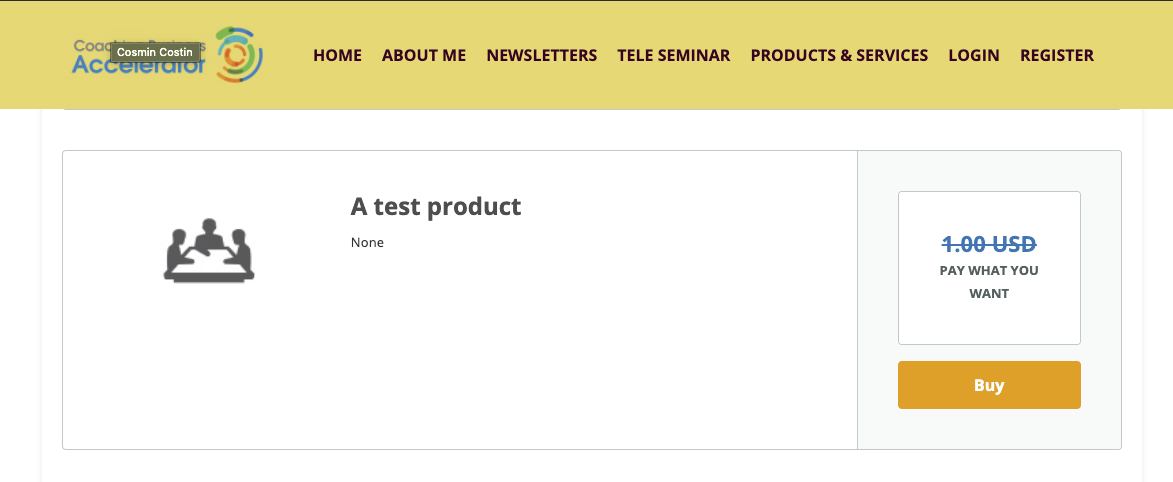The width and height of the screenshot is (1173, 482).
Task: Open the NEWSLETTERS menu item
Action: click(541, 55)
